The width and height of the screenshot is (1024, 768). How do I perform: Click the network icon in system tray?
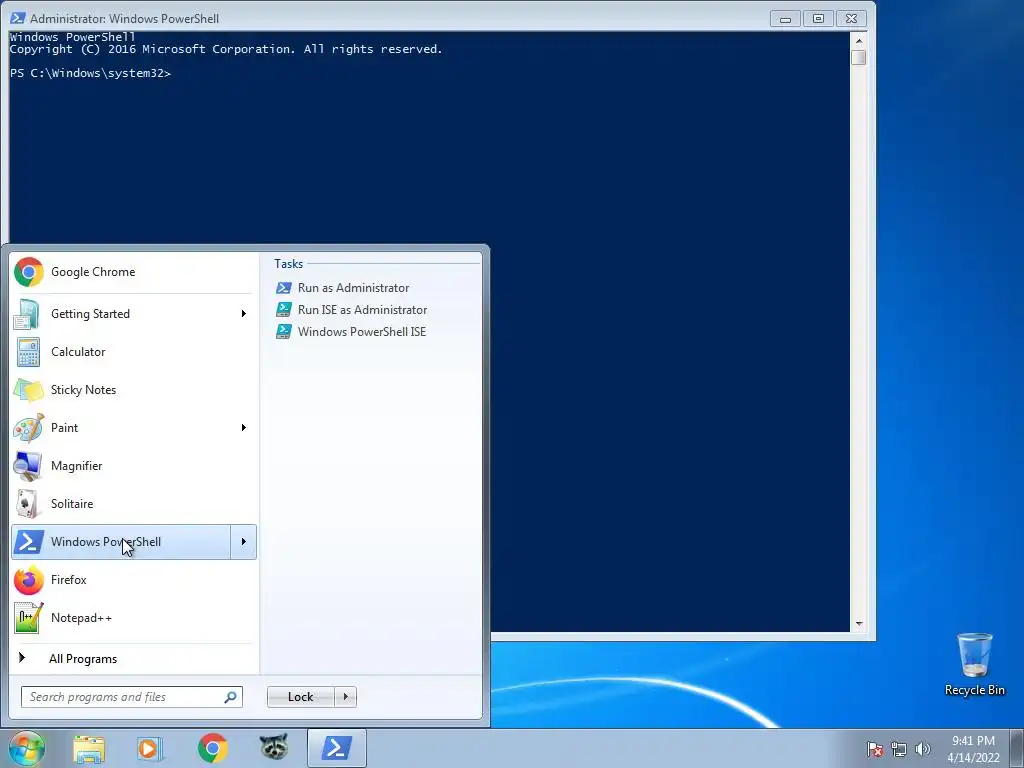coord(899,749)
